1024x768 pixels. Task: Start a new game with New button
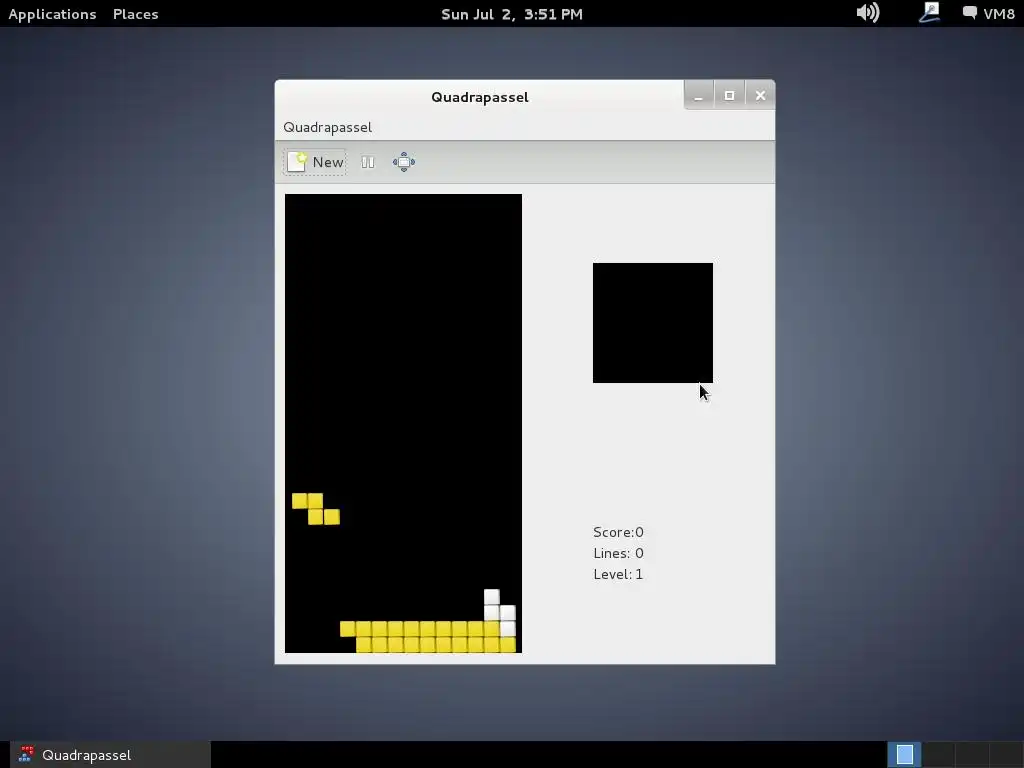coord(315,162)
